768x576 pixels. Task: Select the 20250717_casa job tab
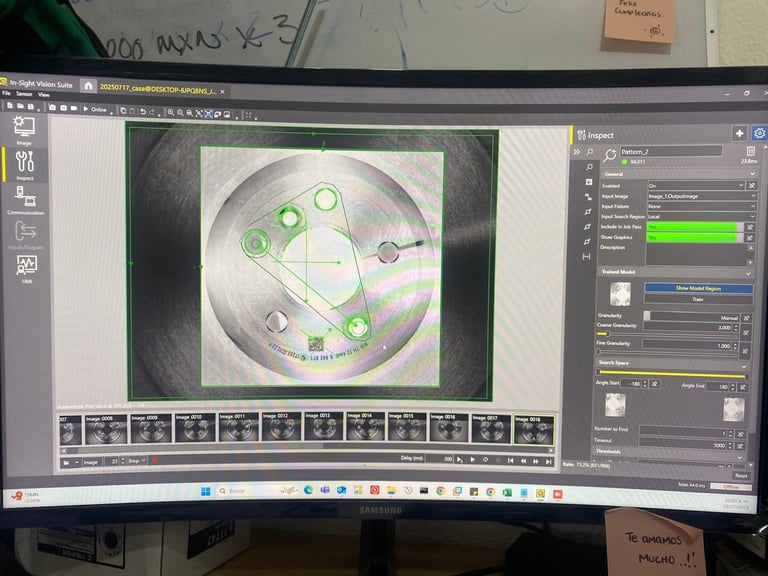click(158, 89)
